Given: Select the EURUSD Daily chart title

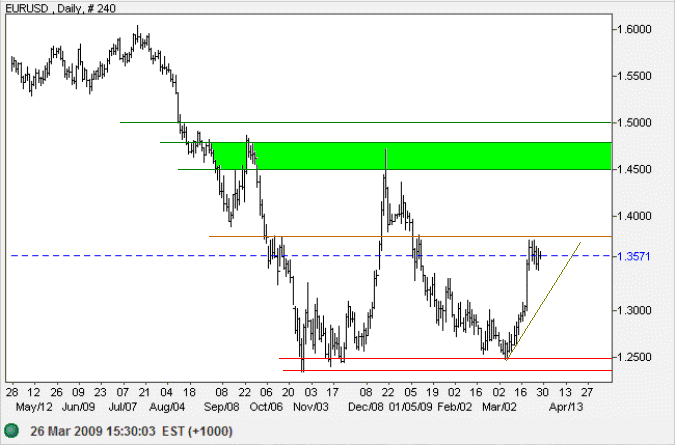Looking at the screenshot, I should (x=61, y=8).
